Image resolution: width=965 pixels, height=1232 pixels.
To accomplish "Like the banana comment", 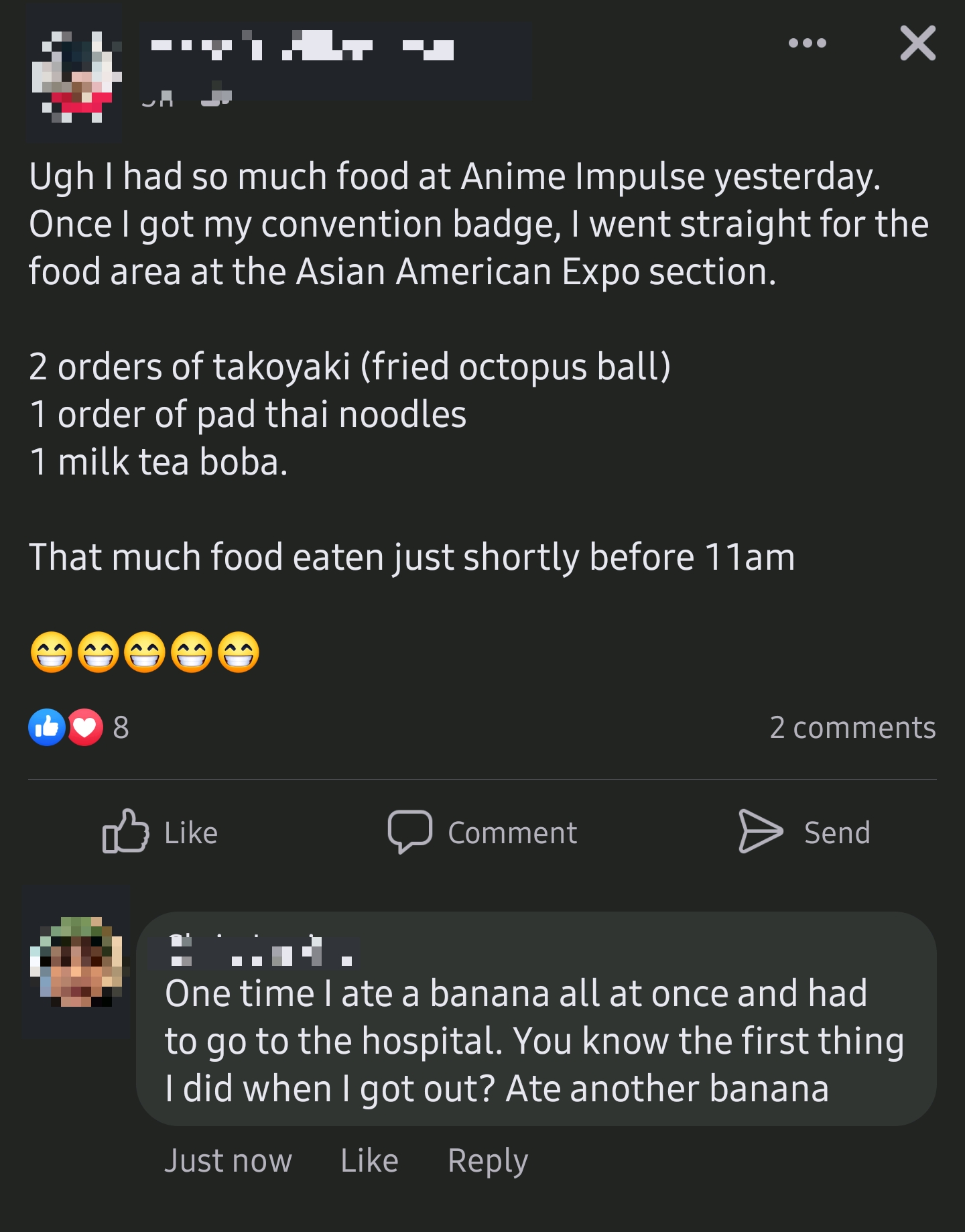I will [370, 1160].
